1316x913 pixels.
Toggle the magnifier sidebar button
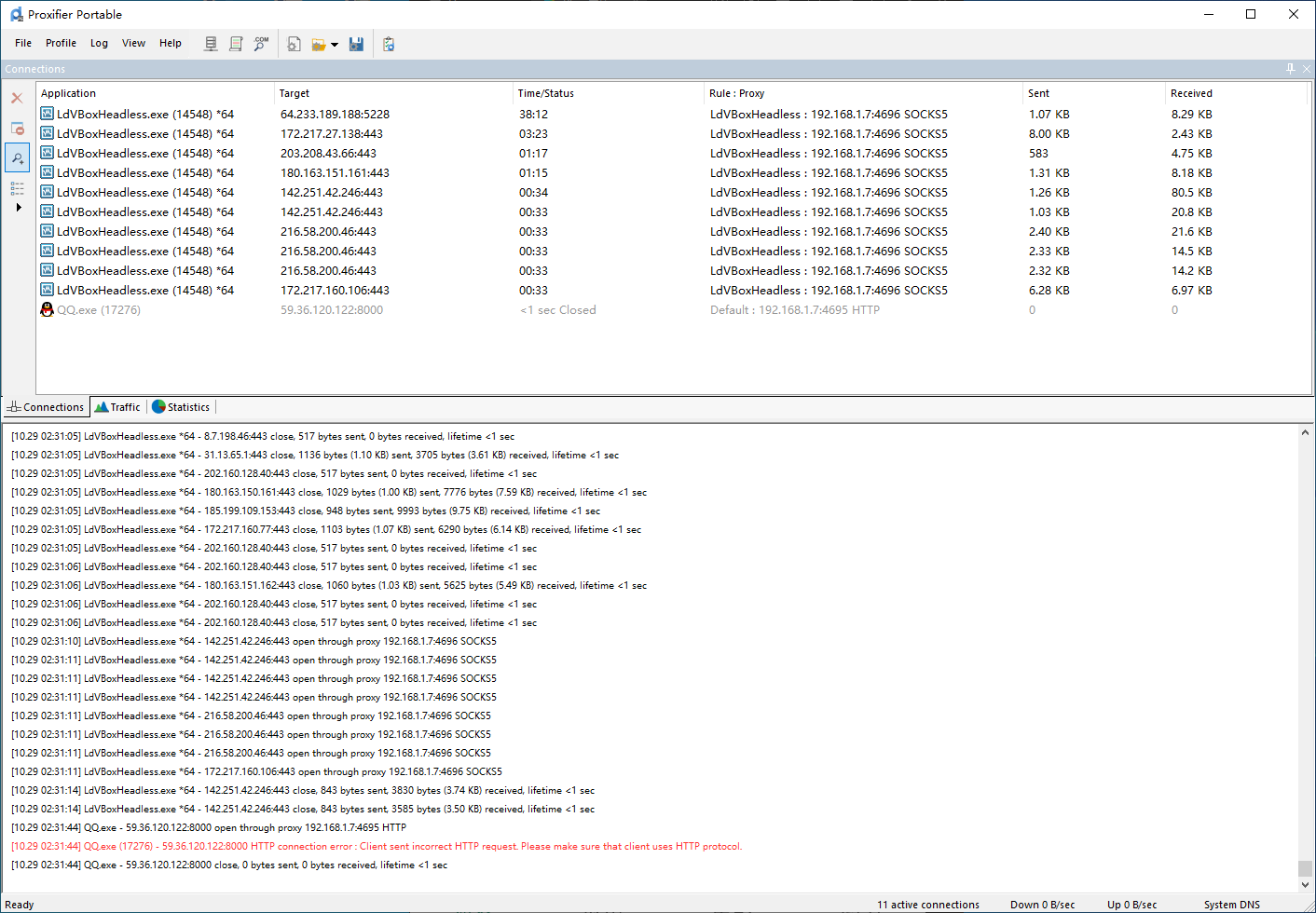click(17, 158)
